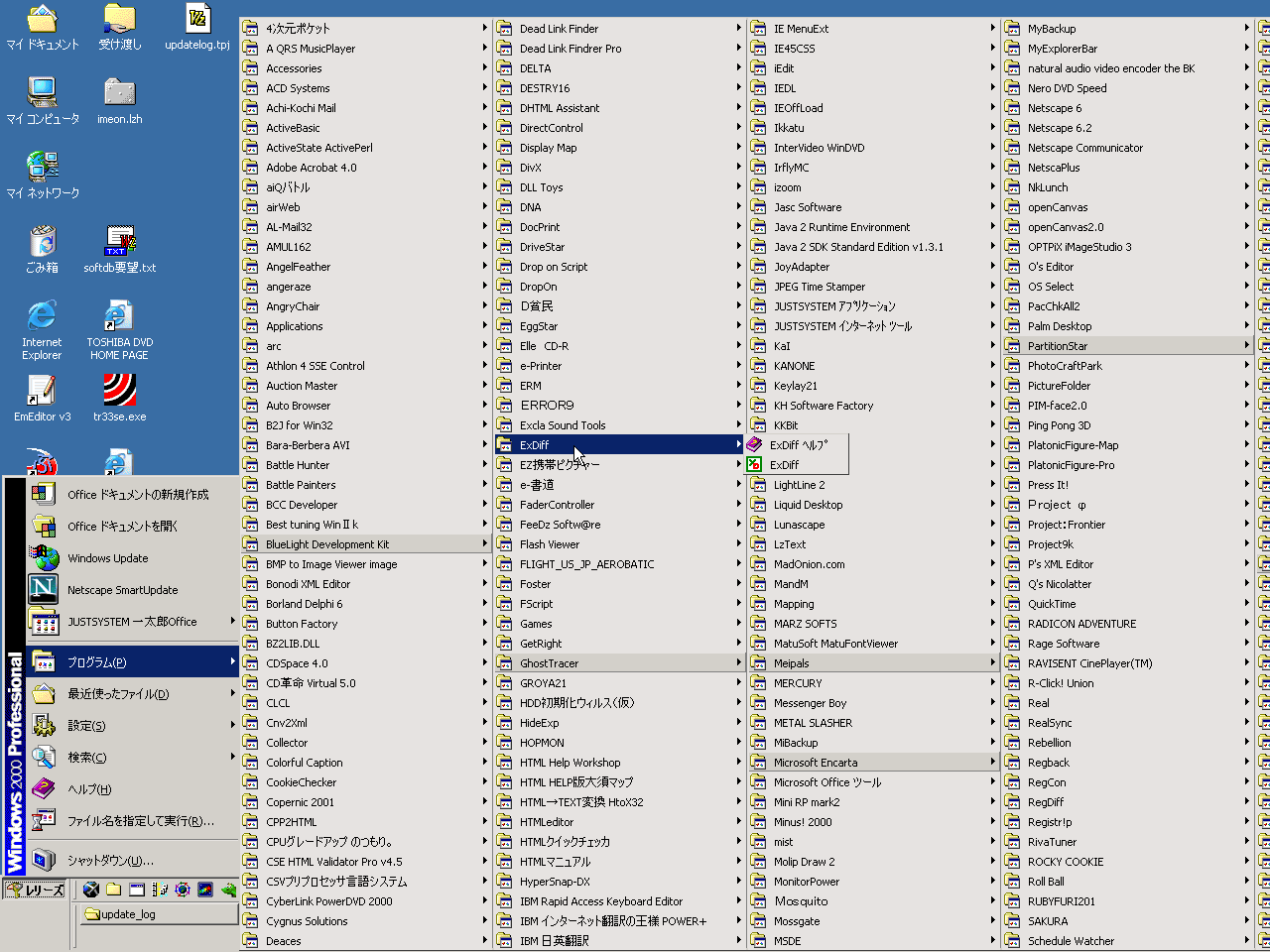Expand the submenu arrow for Netscape Communicator
Viewport: 1270px width, 952px height.
(x=1246, y=147)
